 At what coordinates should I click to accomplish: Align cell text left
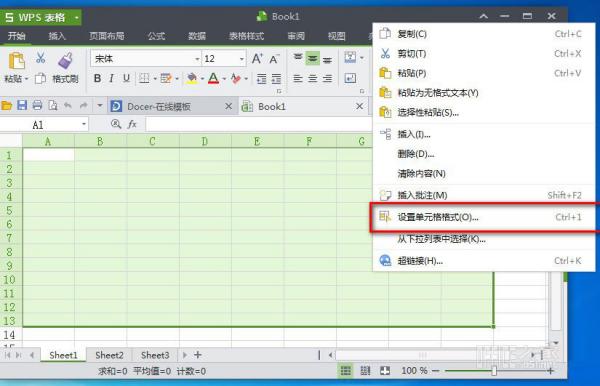tap(298, 79)
